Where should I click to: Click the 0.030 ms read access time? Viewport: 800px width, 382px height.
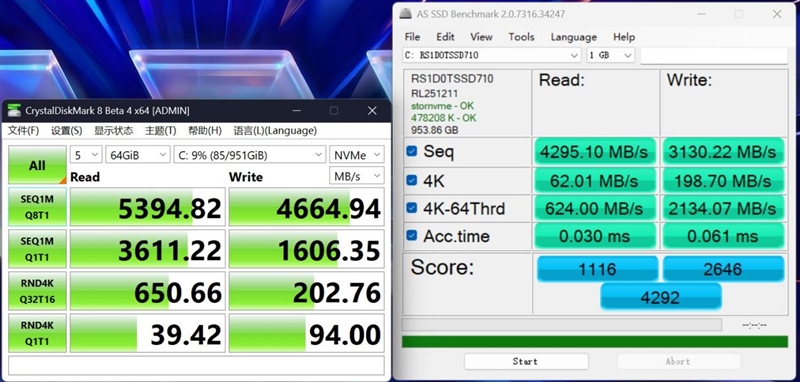[594, 236]
